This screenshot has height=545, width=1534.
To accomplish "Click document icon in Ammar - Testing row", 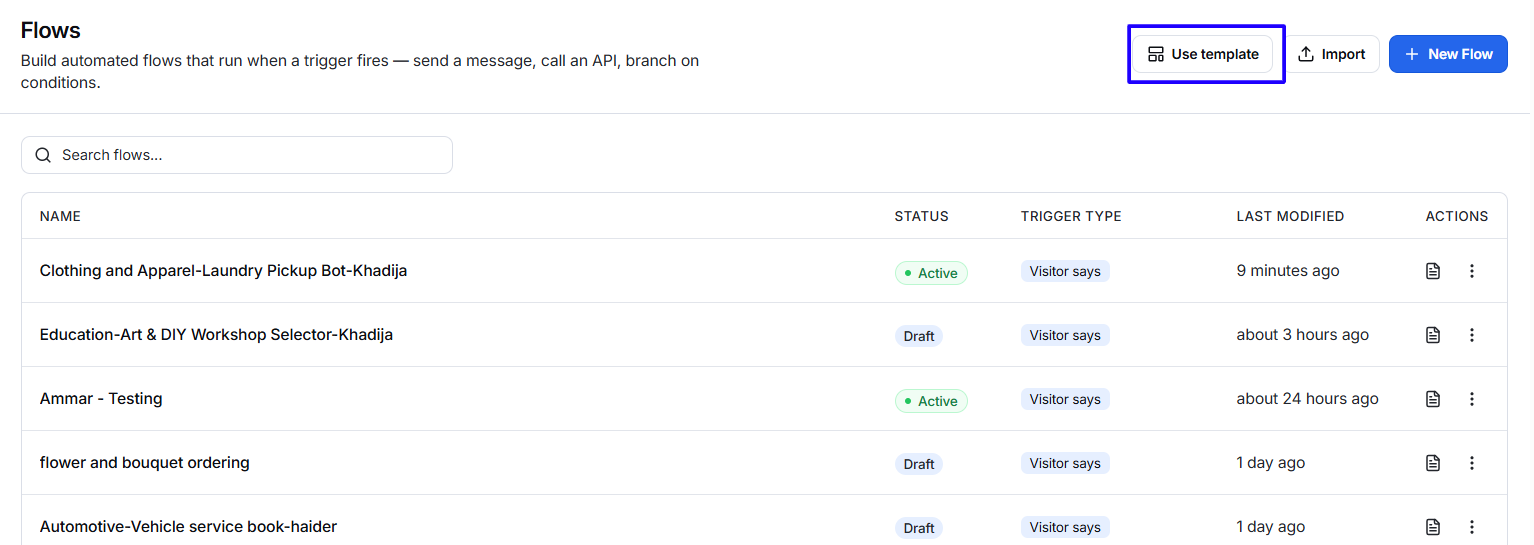I will point(1433,399).
